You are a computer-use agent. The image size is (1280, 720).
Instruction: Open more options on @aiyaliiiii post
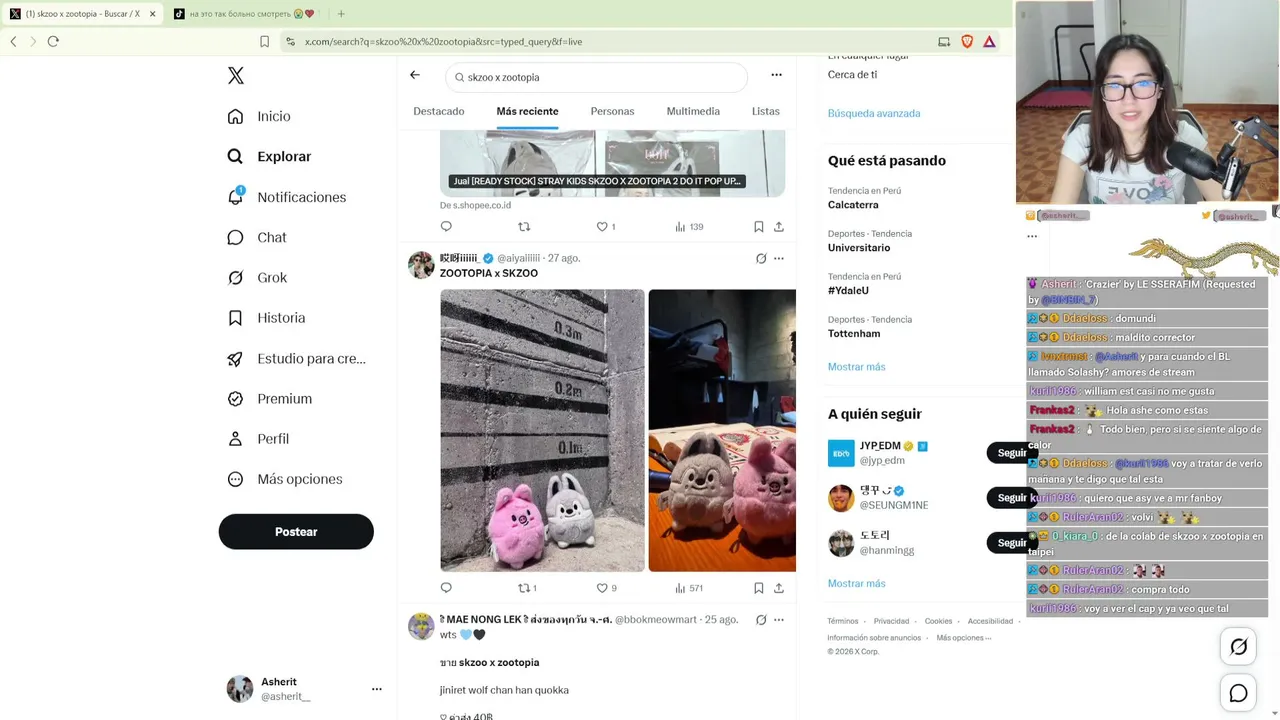779,258
